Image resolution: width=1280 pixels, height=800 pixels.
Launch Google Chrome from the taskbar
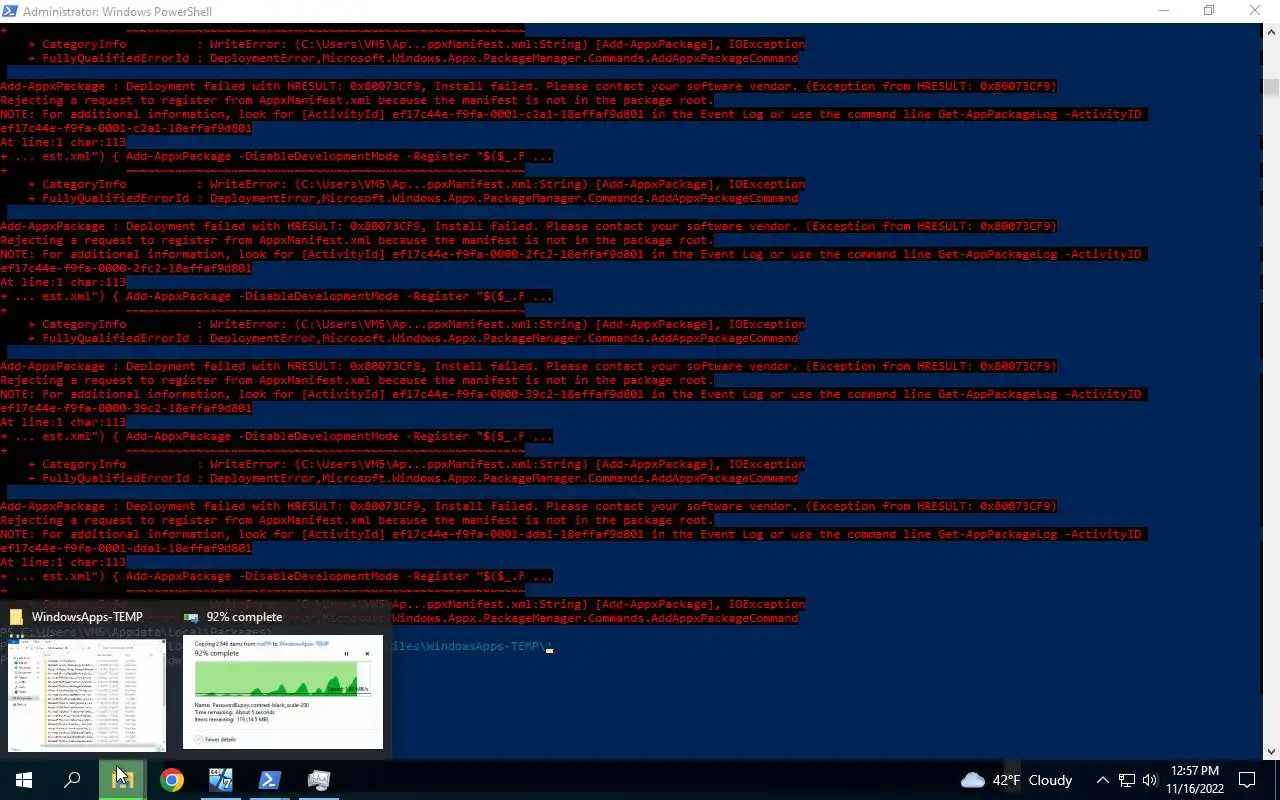tap(172, 780)
